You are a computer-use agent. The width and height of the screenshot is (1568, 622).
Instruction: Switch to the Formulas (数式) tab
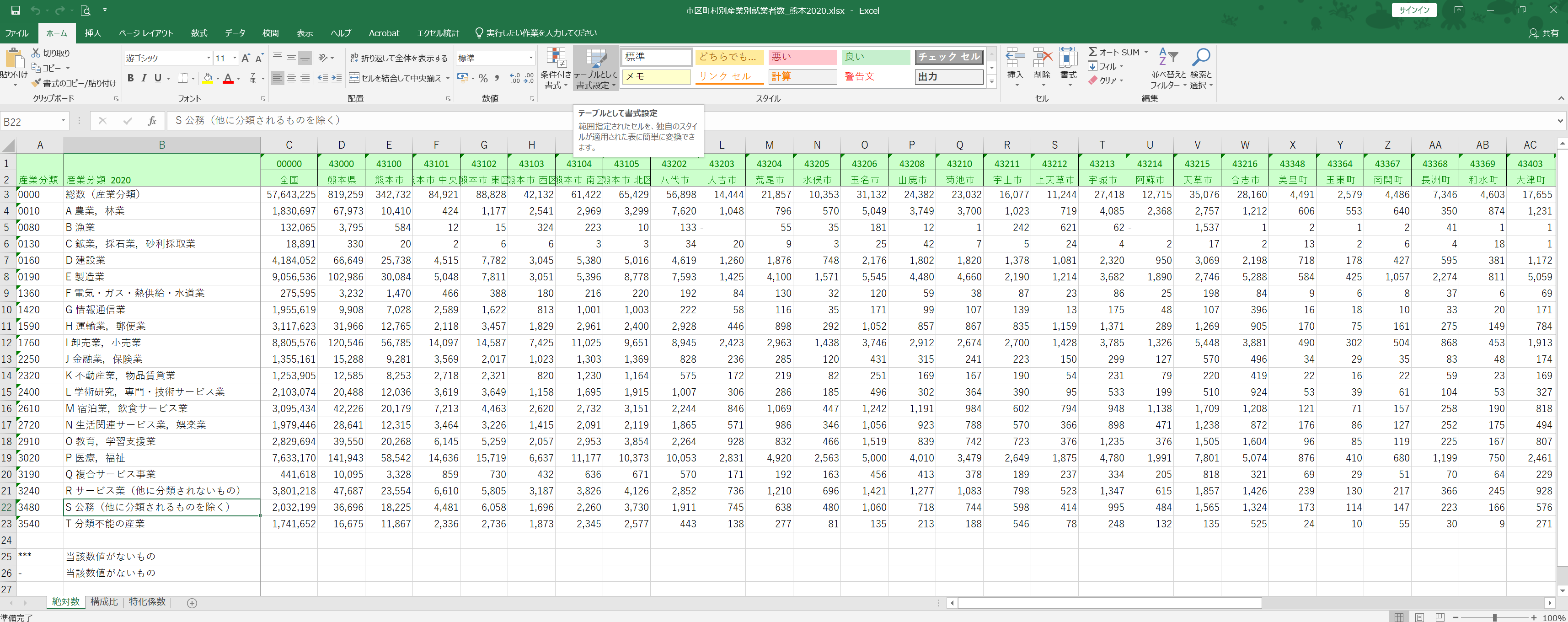point(199,33)
